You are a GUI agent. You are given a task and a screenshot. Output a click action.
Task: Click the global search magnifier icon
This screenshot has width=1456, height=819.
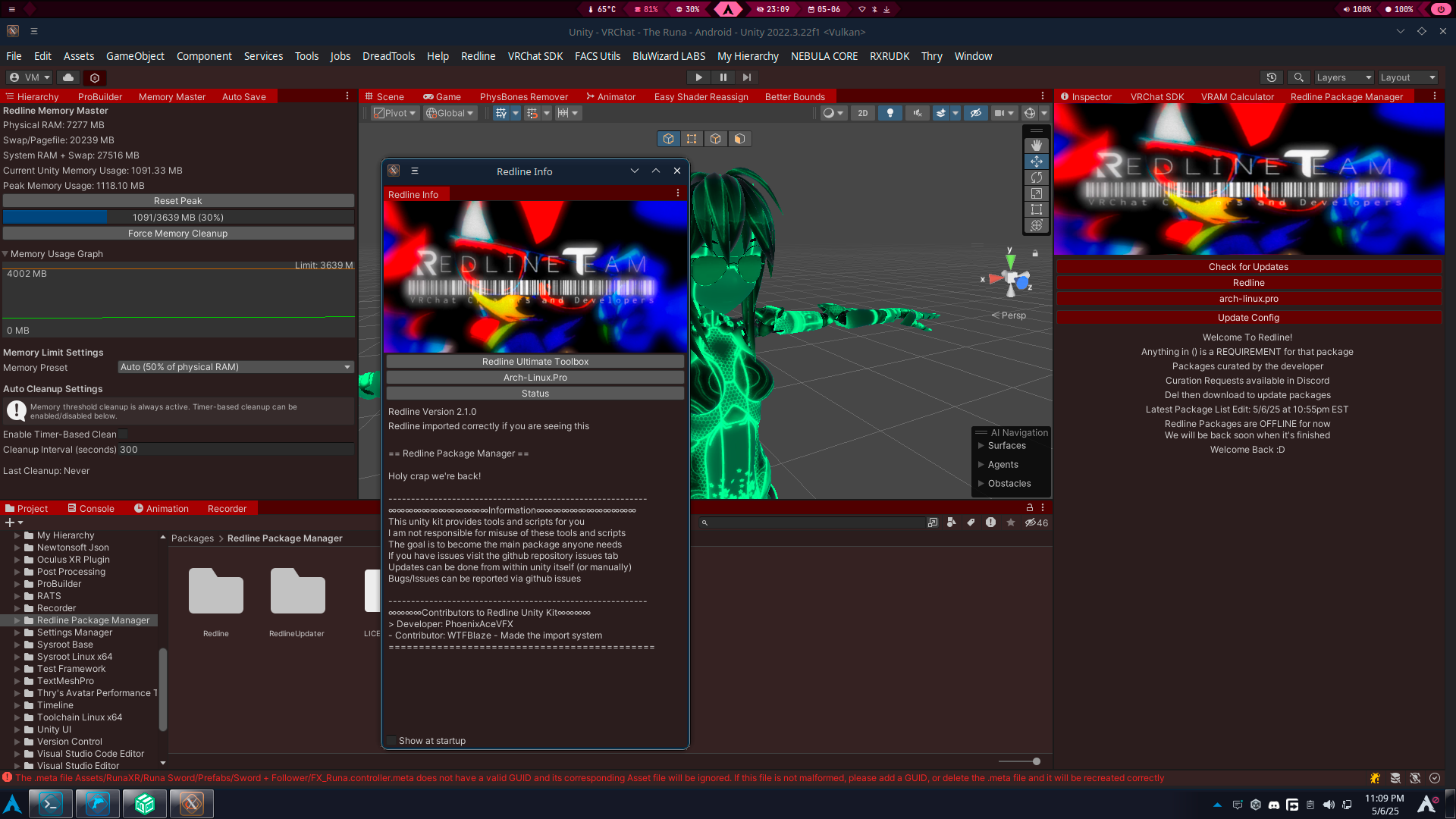tap(1299, 77)
